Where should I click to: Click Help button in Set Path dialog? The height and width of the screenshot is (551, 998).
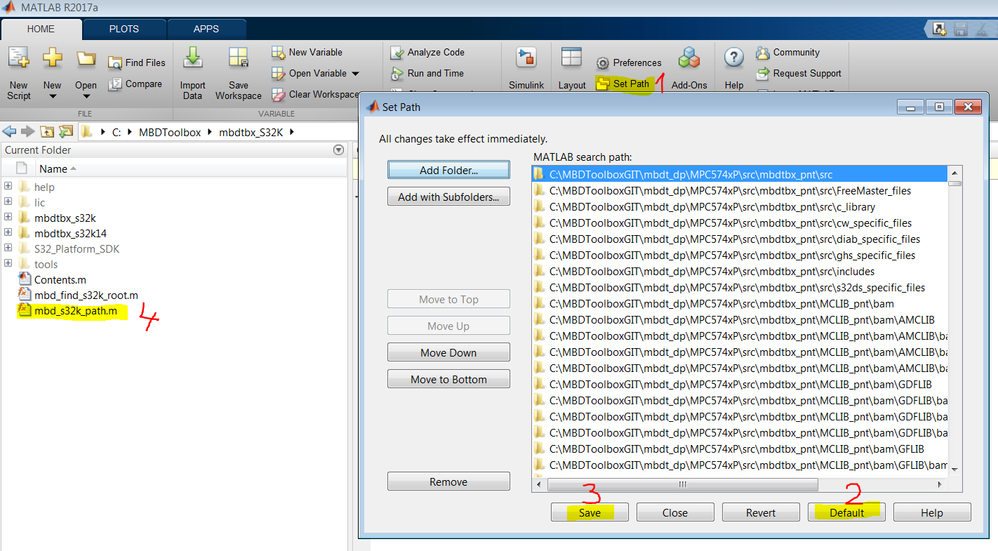(932, 512)
